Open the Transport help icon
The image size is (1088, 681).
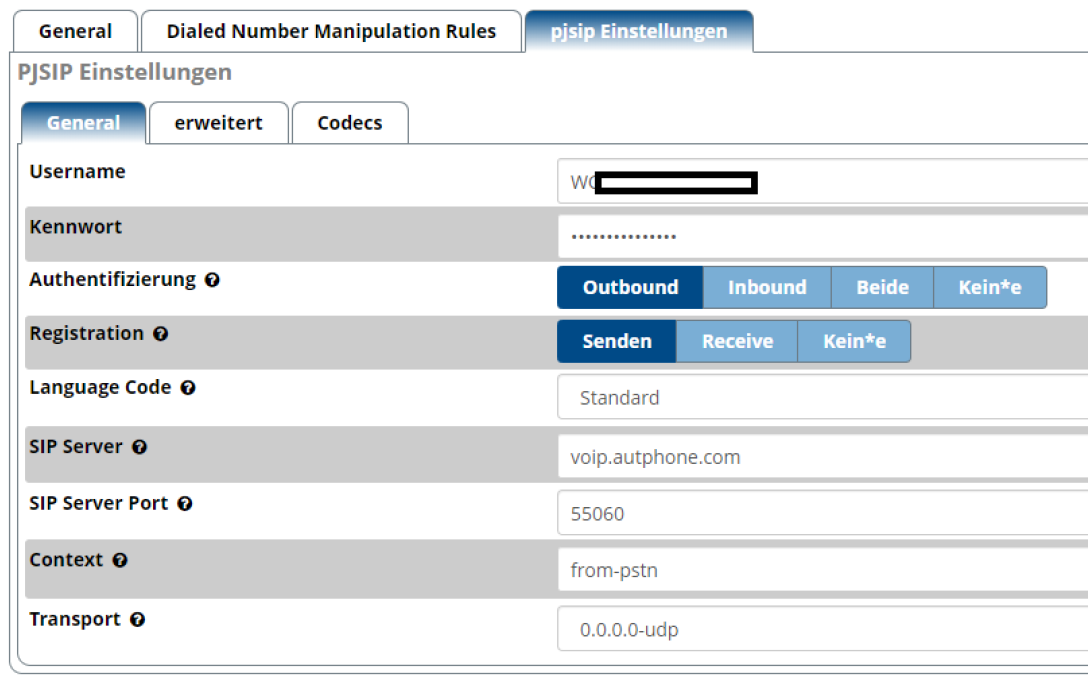138,620
